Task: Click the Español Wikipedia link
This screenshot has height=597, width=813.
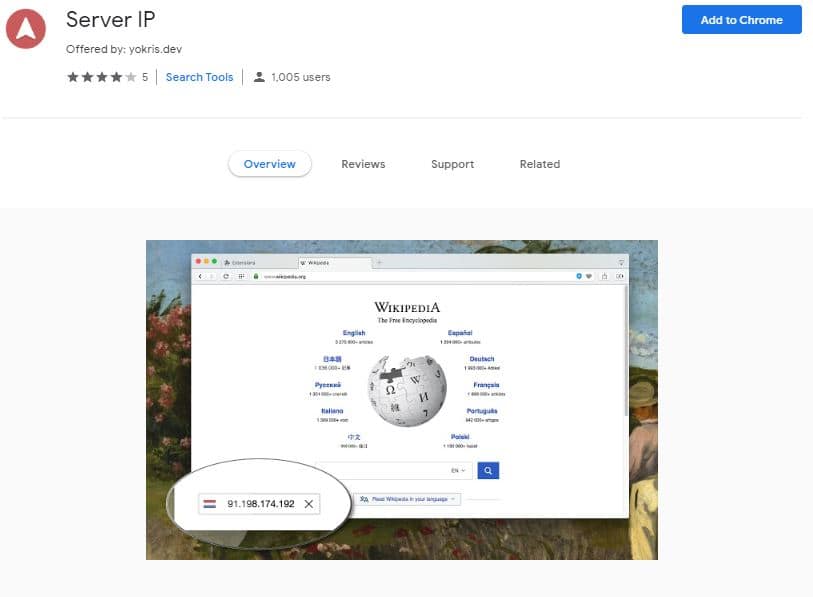Action: click(460, 333)
